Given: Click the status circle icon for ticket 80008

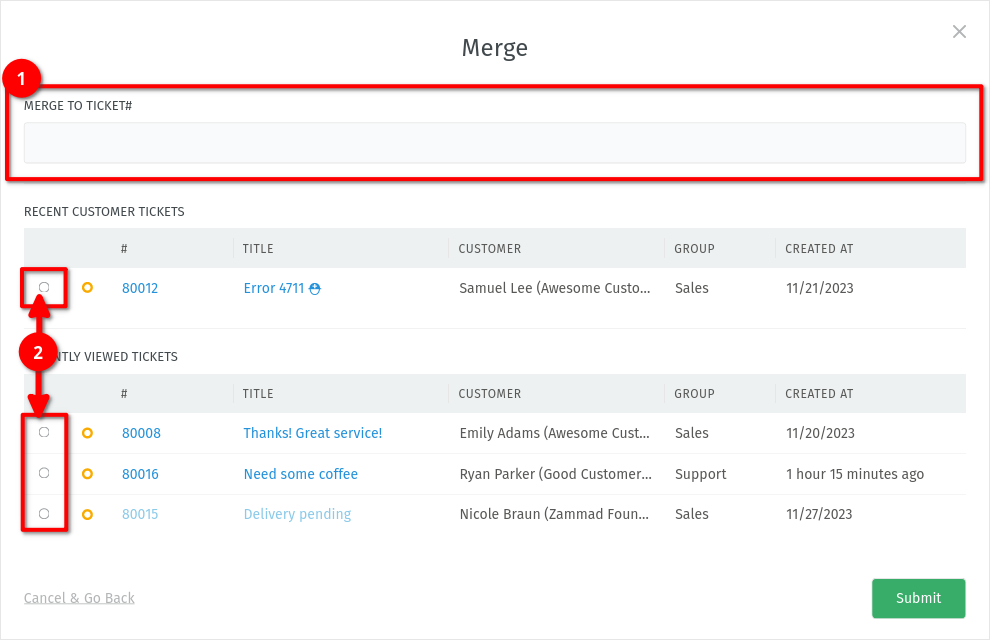Looking at the screenshot, I should (x=87, y=433).
